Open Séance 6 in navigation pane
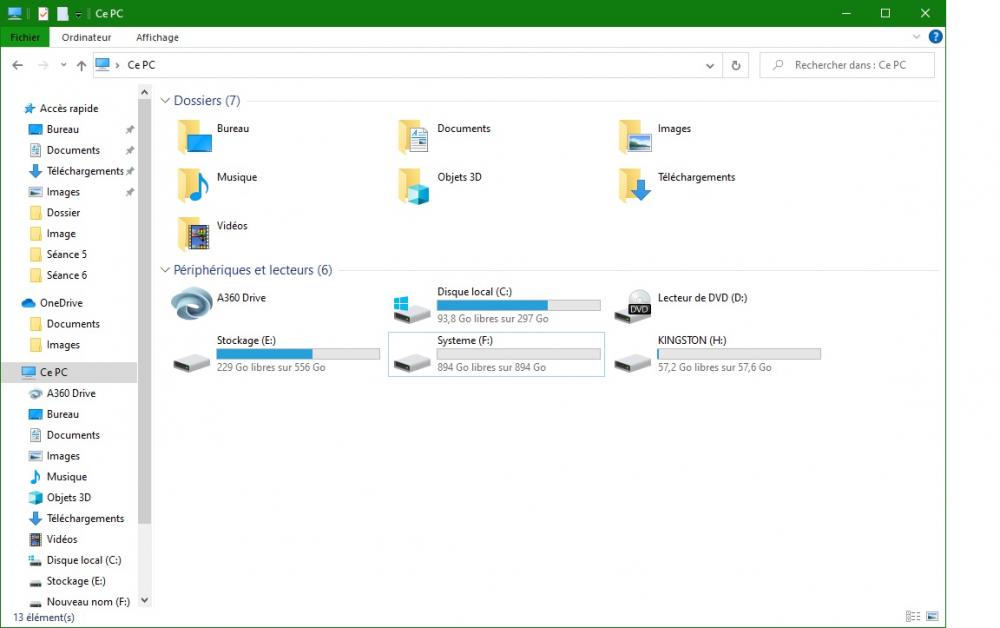This screenshot has width=1000, height=628. tap(66, 275)
